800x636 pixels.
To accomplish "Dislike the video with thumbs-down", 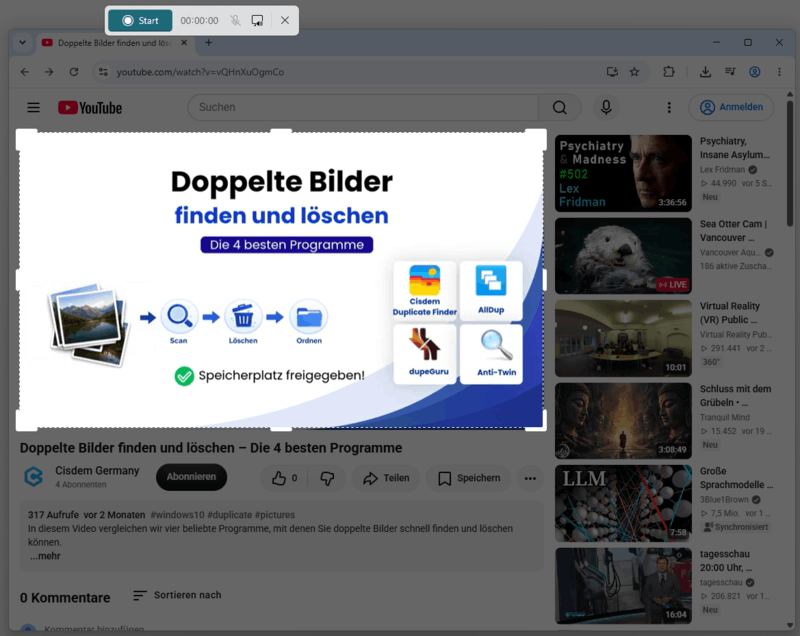I will coord(327,478).
